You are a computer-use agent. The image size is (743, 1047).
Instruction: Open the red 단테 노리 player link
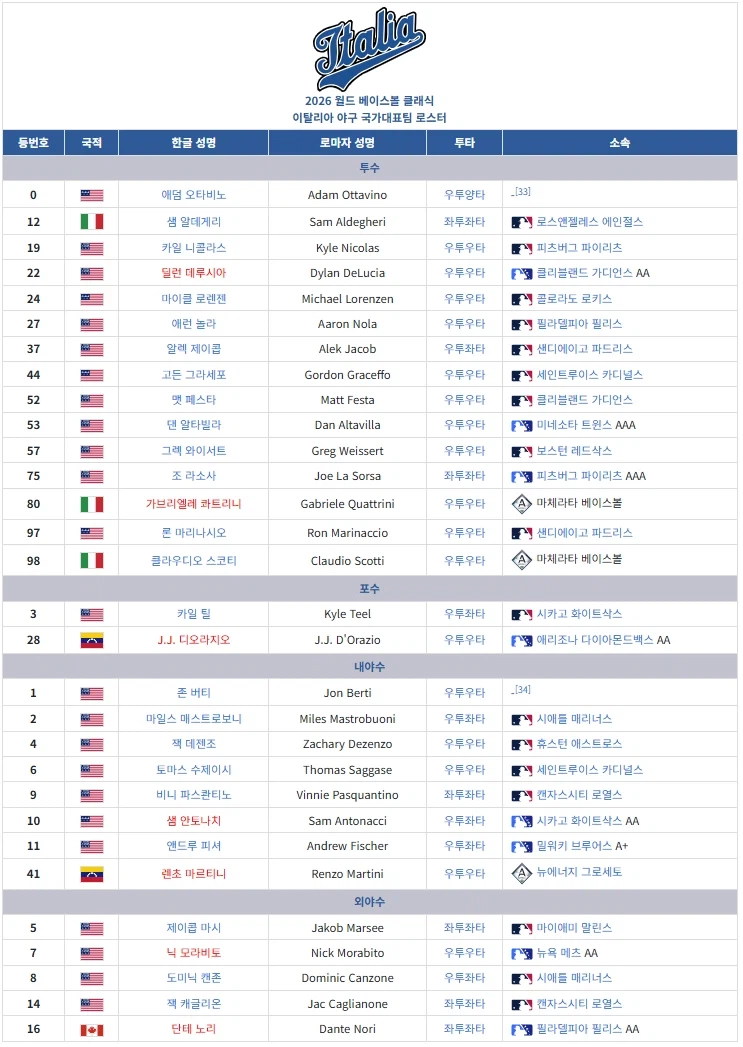(x=194, y=1030)
